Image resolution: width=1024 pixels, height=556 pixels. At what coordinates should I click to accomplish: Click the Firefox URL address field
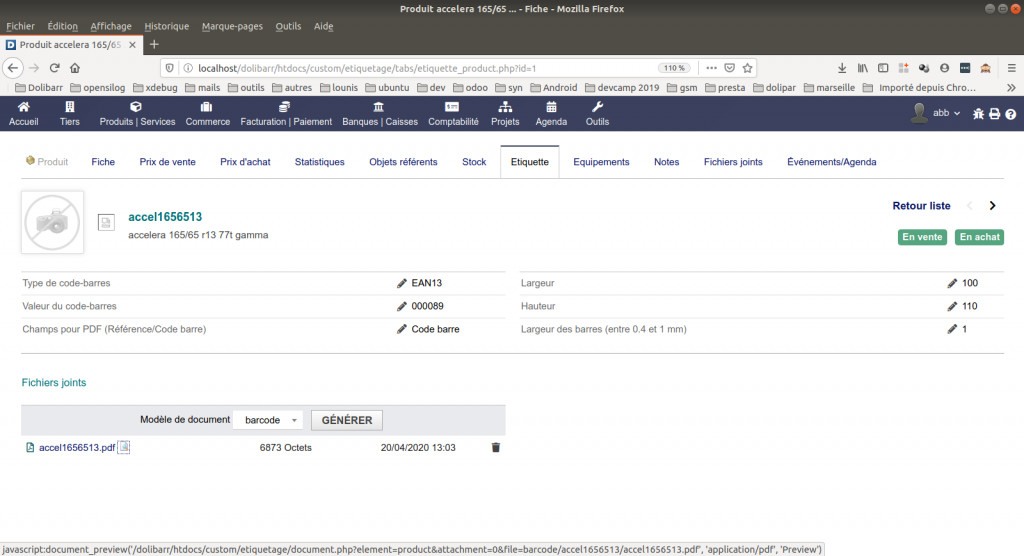click(x=420, y=68)
